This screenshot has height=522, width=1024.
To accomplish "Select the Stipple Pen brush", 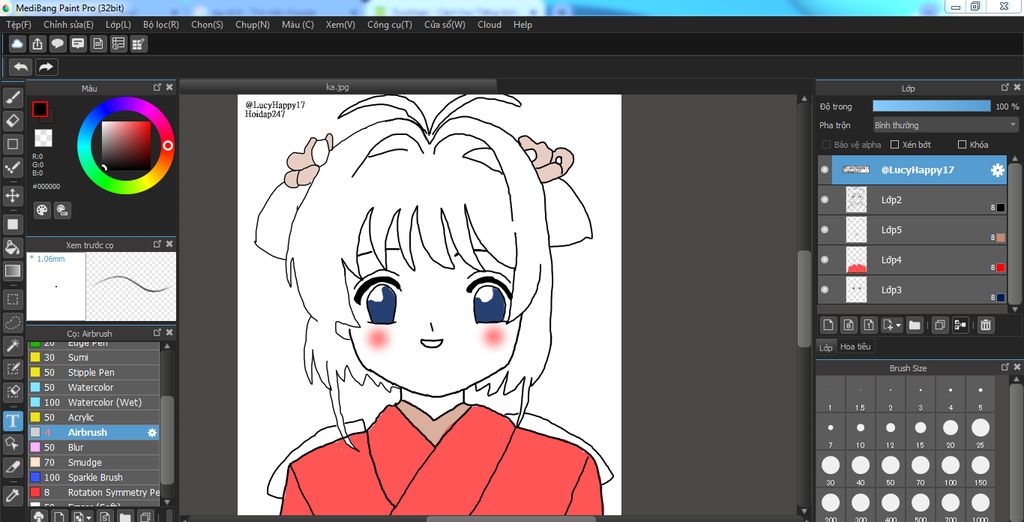I will point(93,372).
